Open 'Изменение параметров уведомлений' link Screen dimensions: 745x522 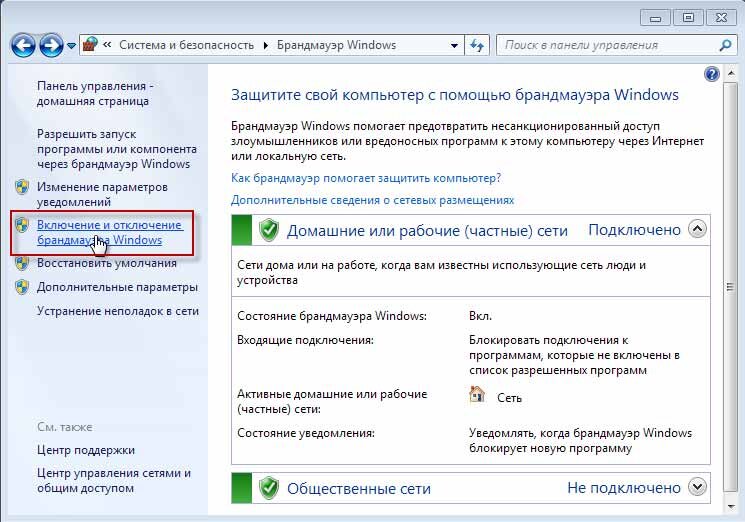(102, 194)
